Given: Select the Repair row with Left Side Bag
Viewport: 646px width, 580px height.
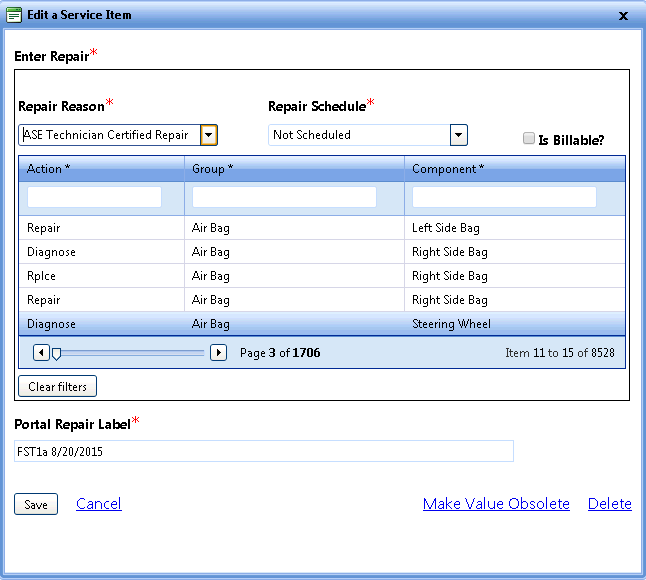Looking at the screenshot, I should click(322, 228).
